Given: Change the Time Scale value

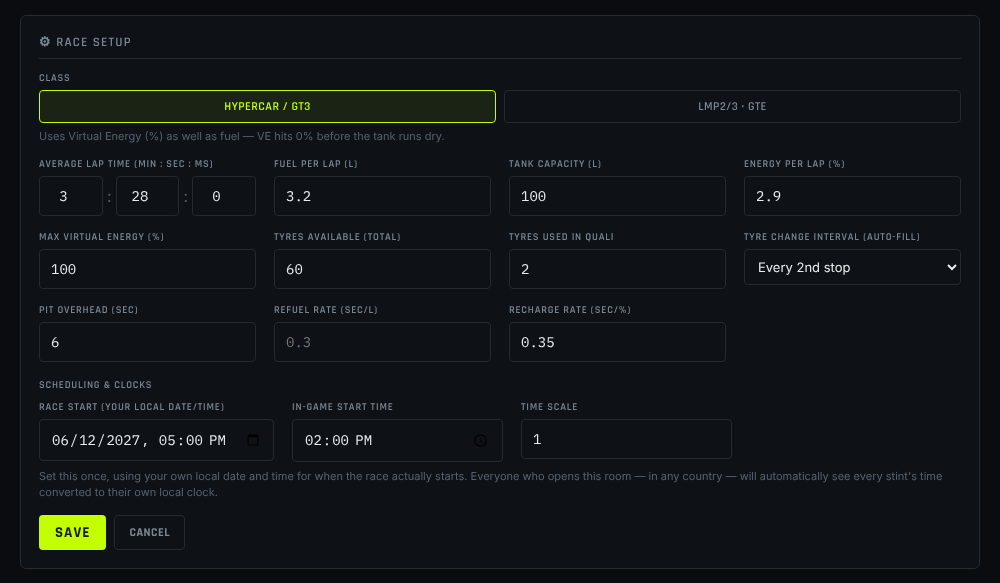Looking at the screenshot, I should pyautogui.click(x=626, y=439).
